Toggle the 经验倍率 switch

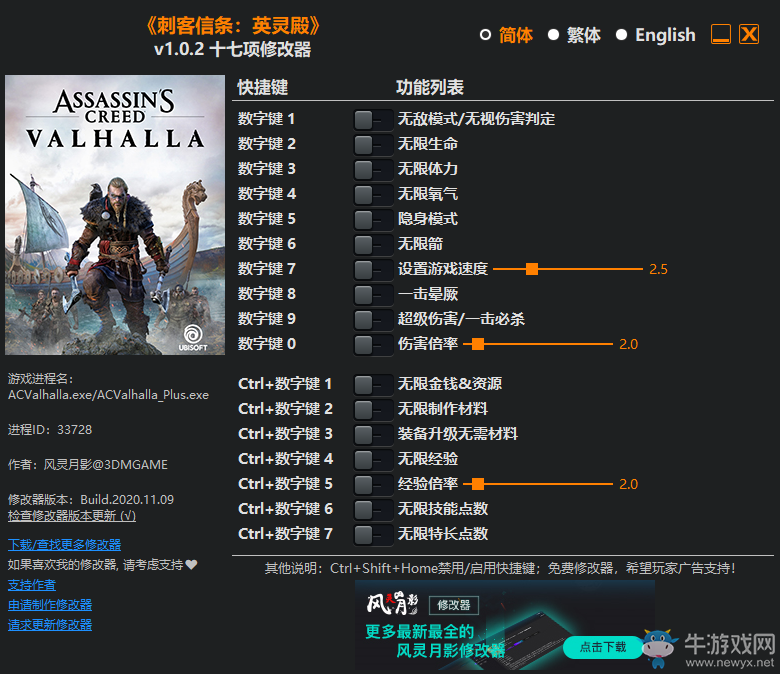[373, 484]
